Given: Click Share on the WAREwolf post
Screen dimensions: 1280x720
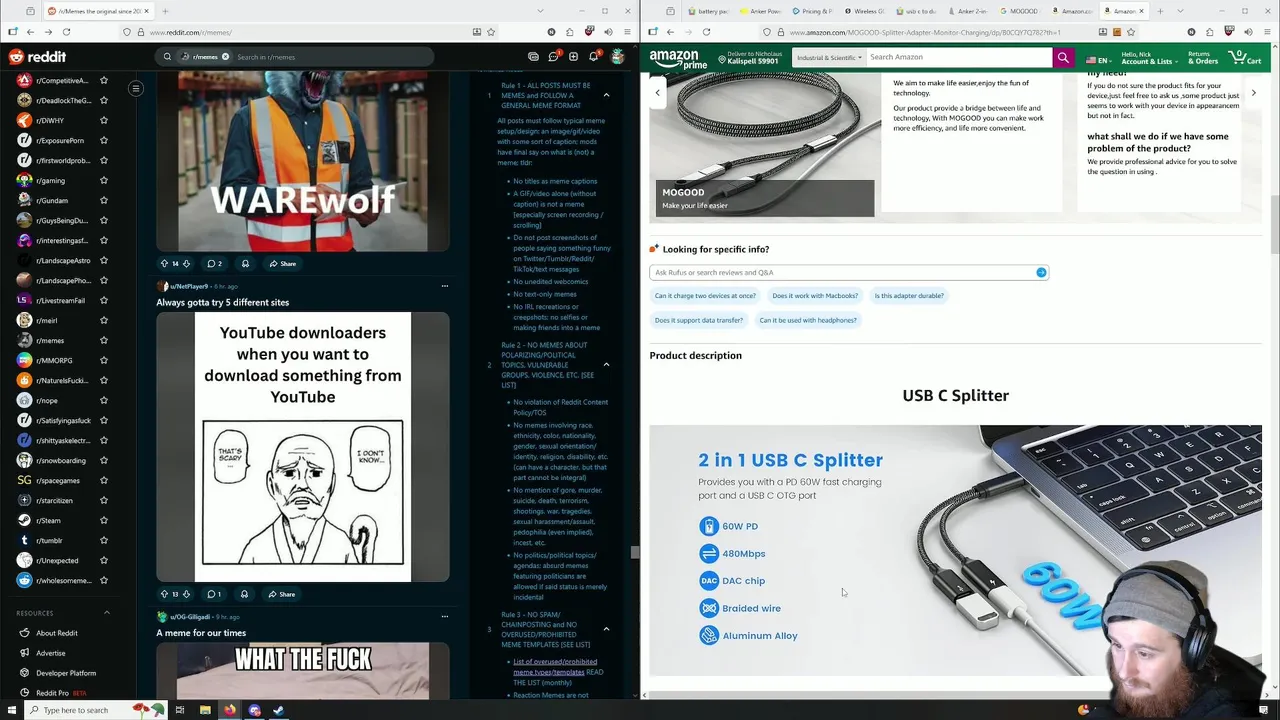Looking at the screenshot, I should click(282, 263).
